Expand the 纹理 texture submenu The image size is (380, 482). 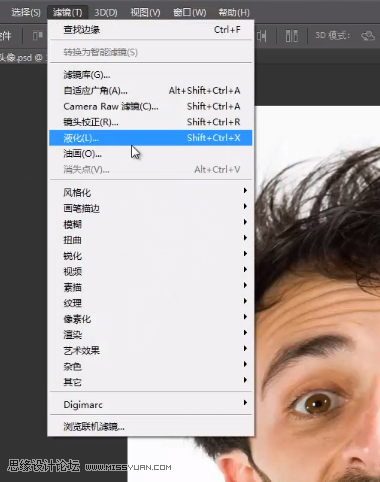[151, 303]
